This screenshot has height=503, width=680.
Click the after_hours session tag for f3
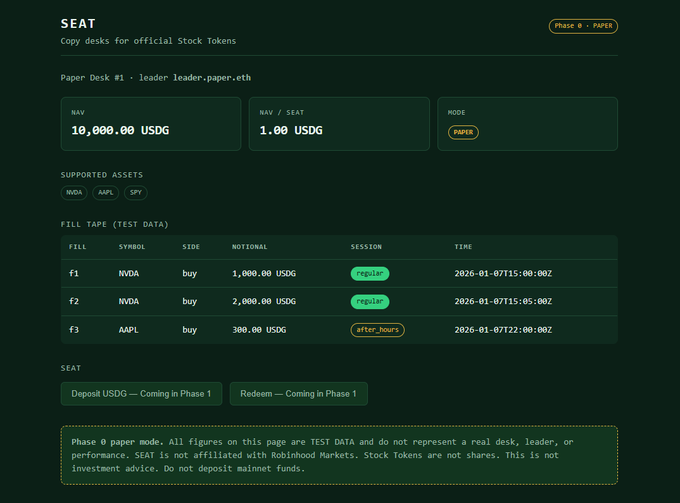[x=377, y=330]
